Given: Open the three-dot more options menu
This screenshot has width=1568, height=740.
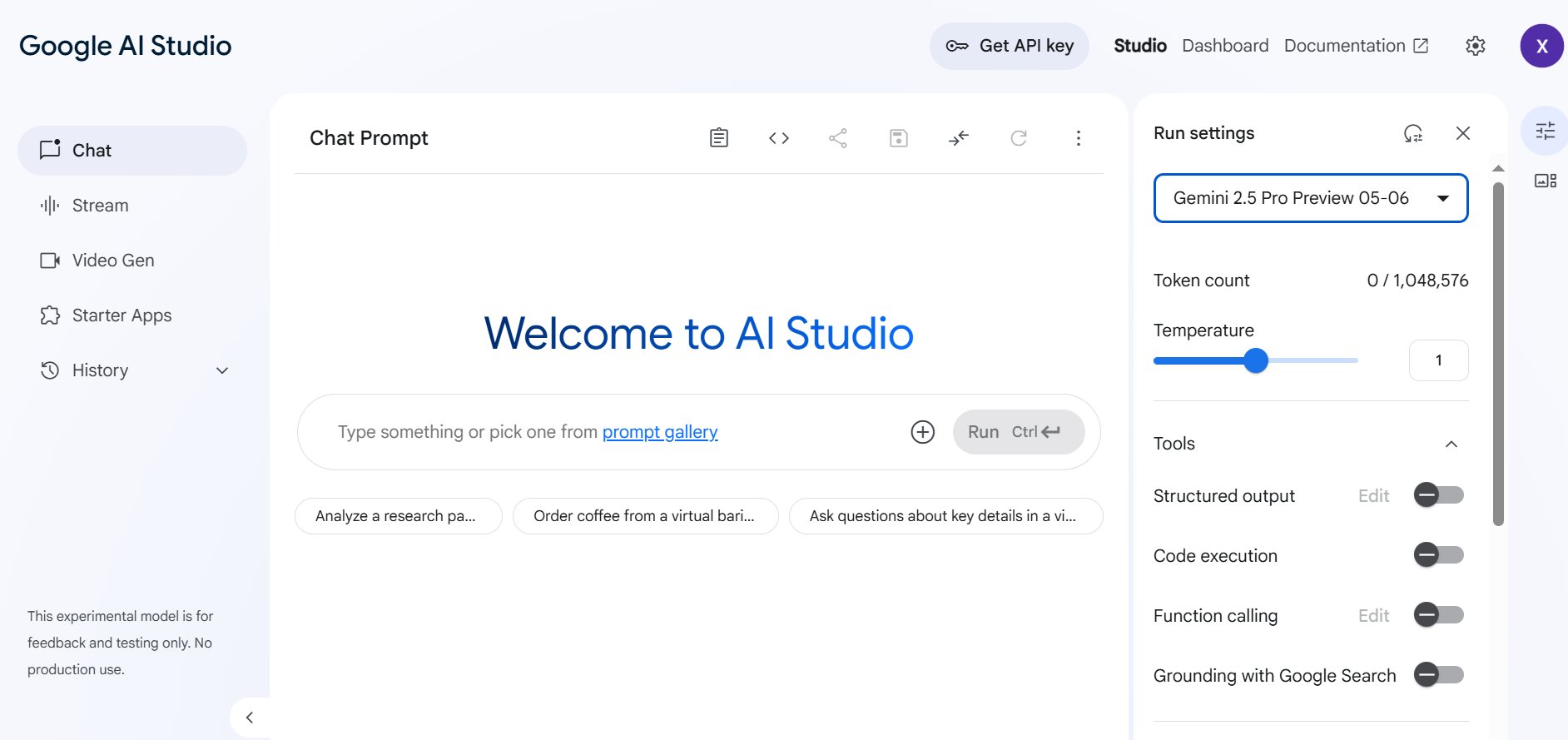Looking at the screenshot, I should 1079,138.
